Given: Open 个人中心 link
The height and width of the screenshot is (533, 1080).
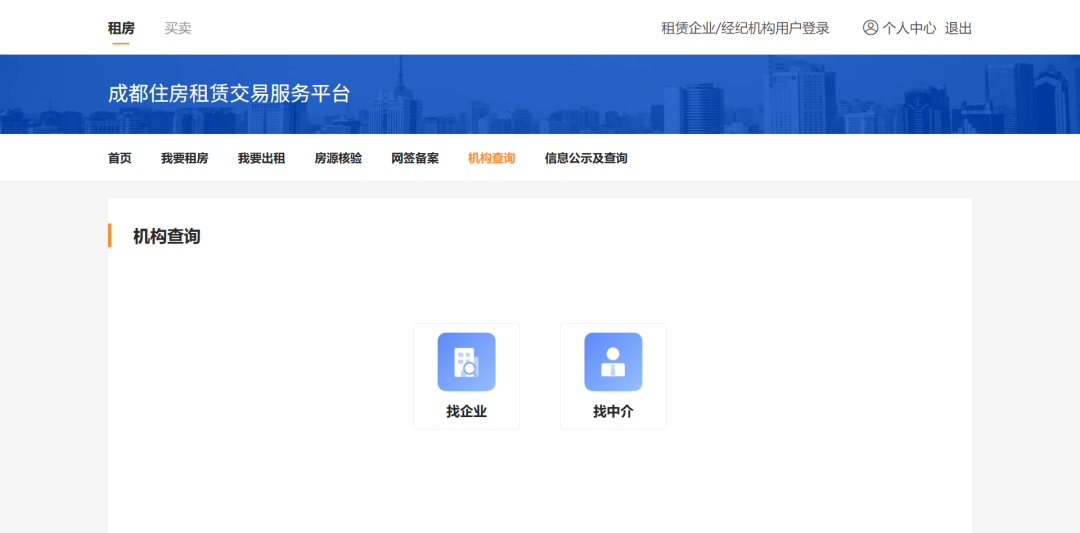Looking at the screenshot, I should point(909,28).
